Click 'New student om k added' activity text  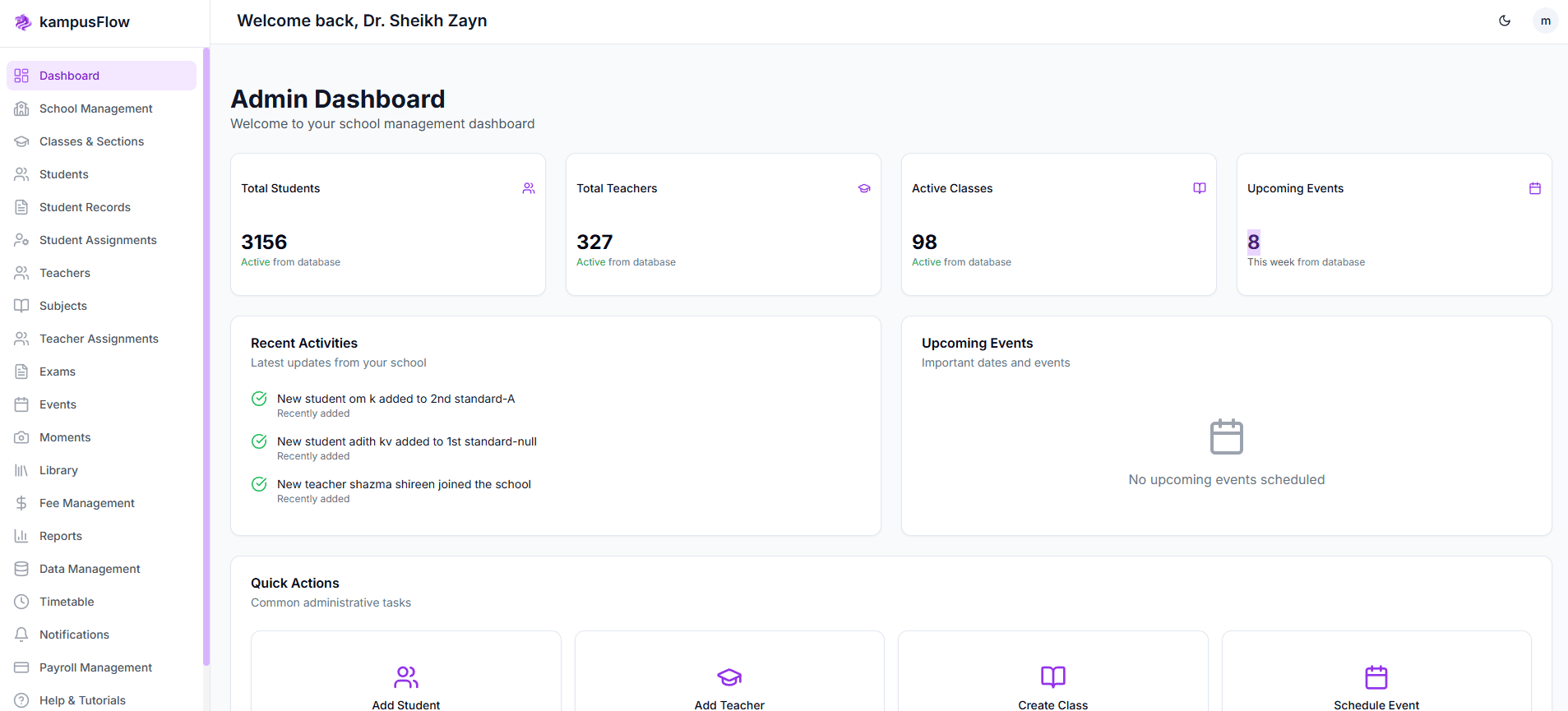395,399
